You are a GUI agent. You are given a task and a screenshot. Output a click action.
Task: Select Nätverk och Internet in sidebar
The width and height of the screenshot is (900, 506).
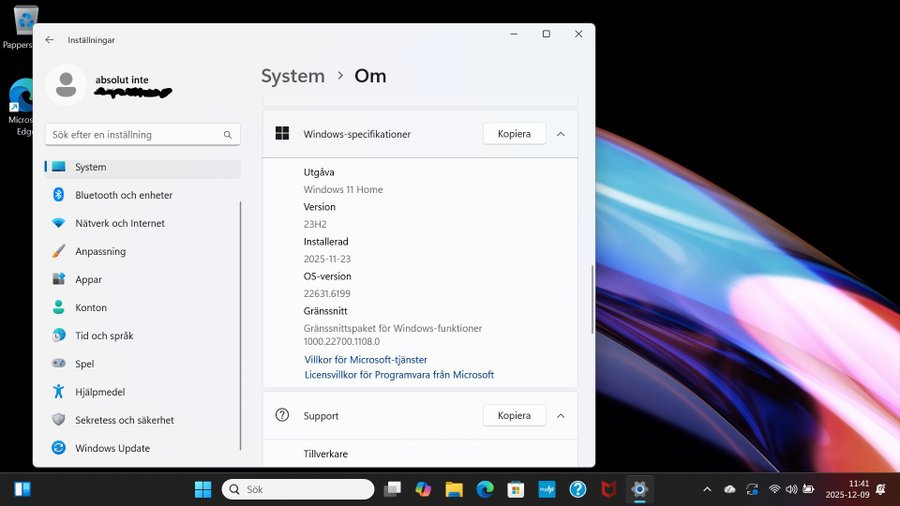tap(119, 223)
